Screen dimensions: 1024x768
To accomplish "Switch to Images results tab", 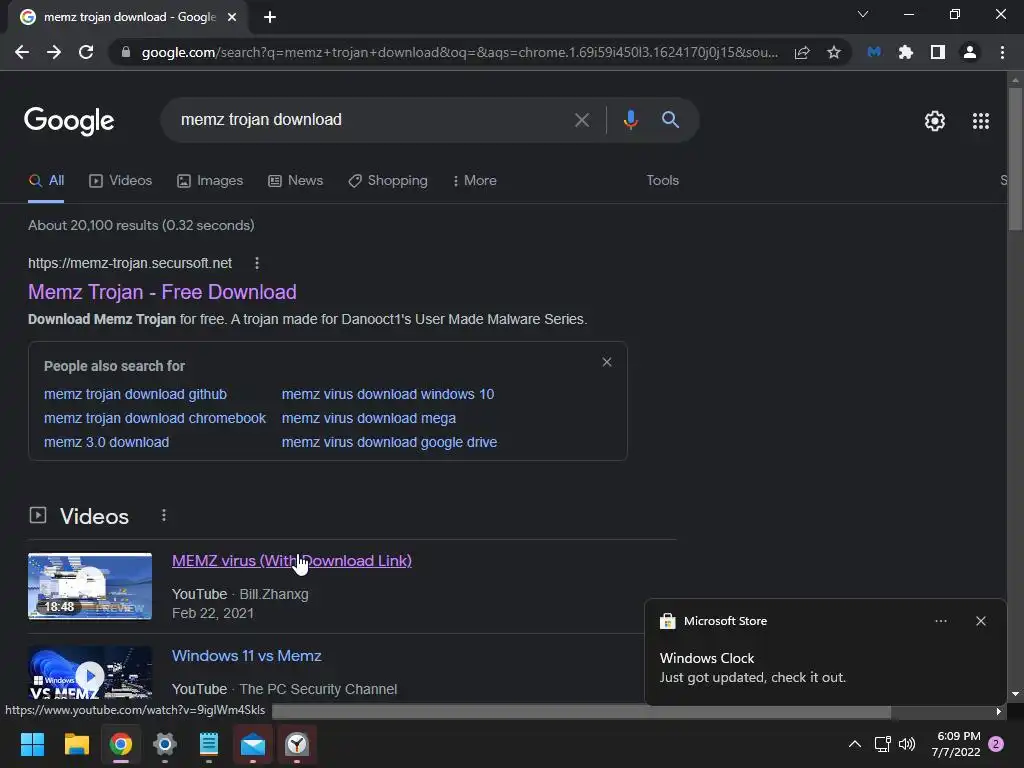I will click(x=210, y=181).
